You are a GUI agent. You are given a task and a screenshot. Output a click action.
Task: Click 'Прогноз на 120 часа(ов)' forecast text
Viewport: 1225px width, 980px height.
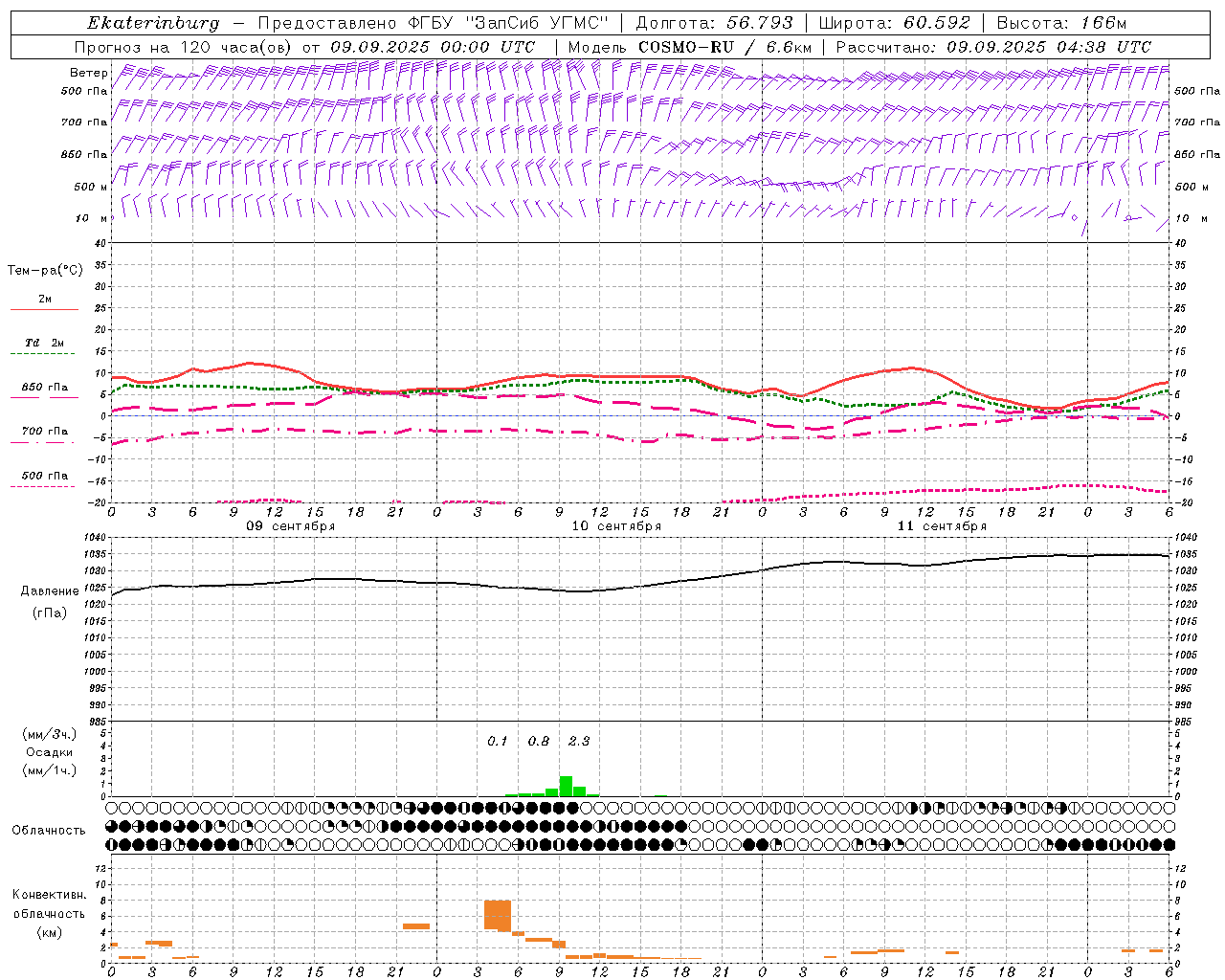click(184, 47)
